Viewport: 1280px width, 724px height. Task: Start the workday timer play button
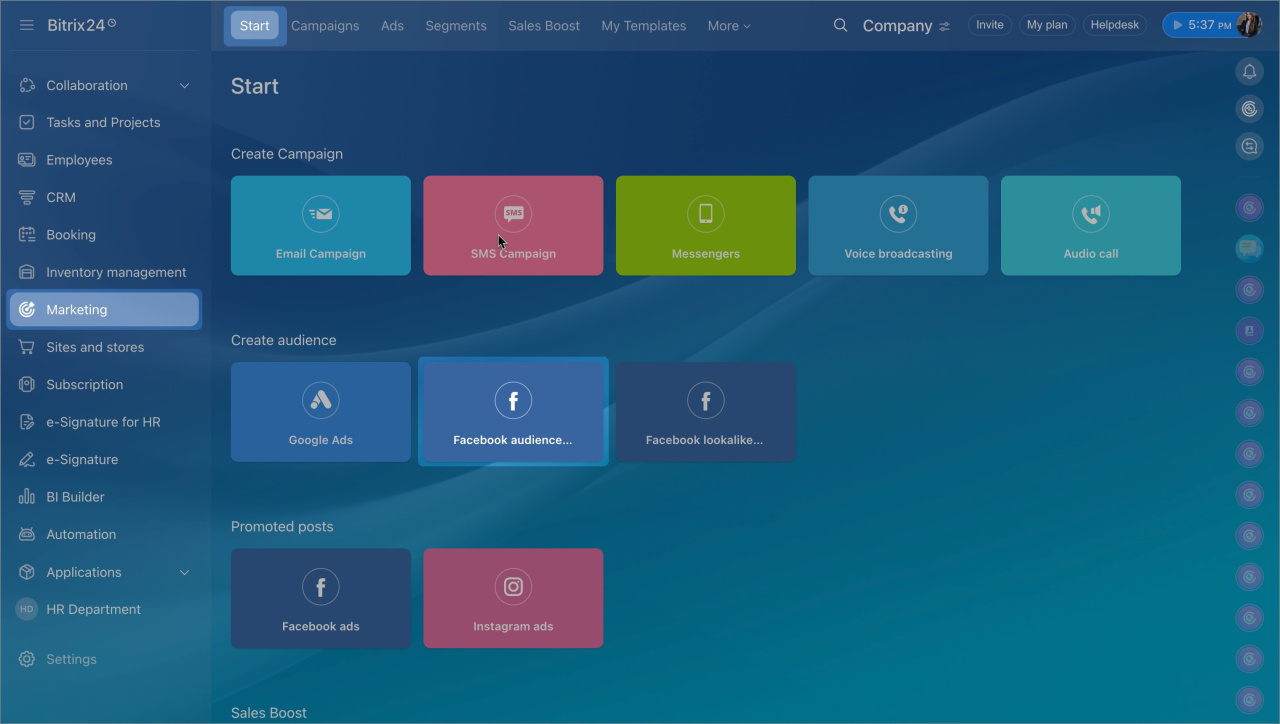pos(1178,25)
